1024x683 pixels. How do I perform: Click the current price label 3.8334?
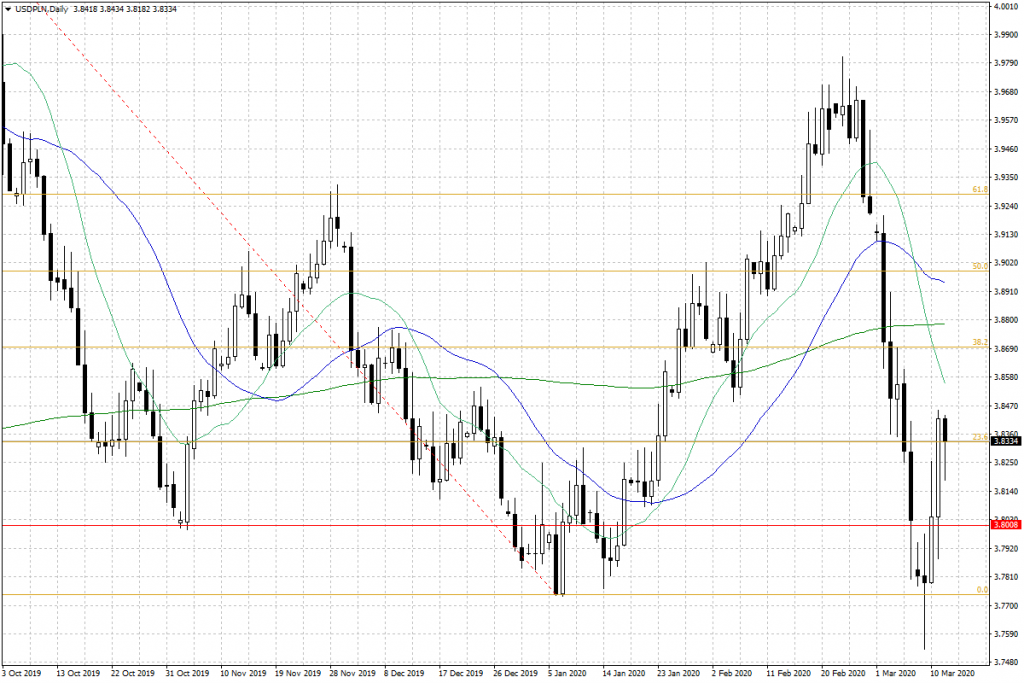(x=1006, y=441)
